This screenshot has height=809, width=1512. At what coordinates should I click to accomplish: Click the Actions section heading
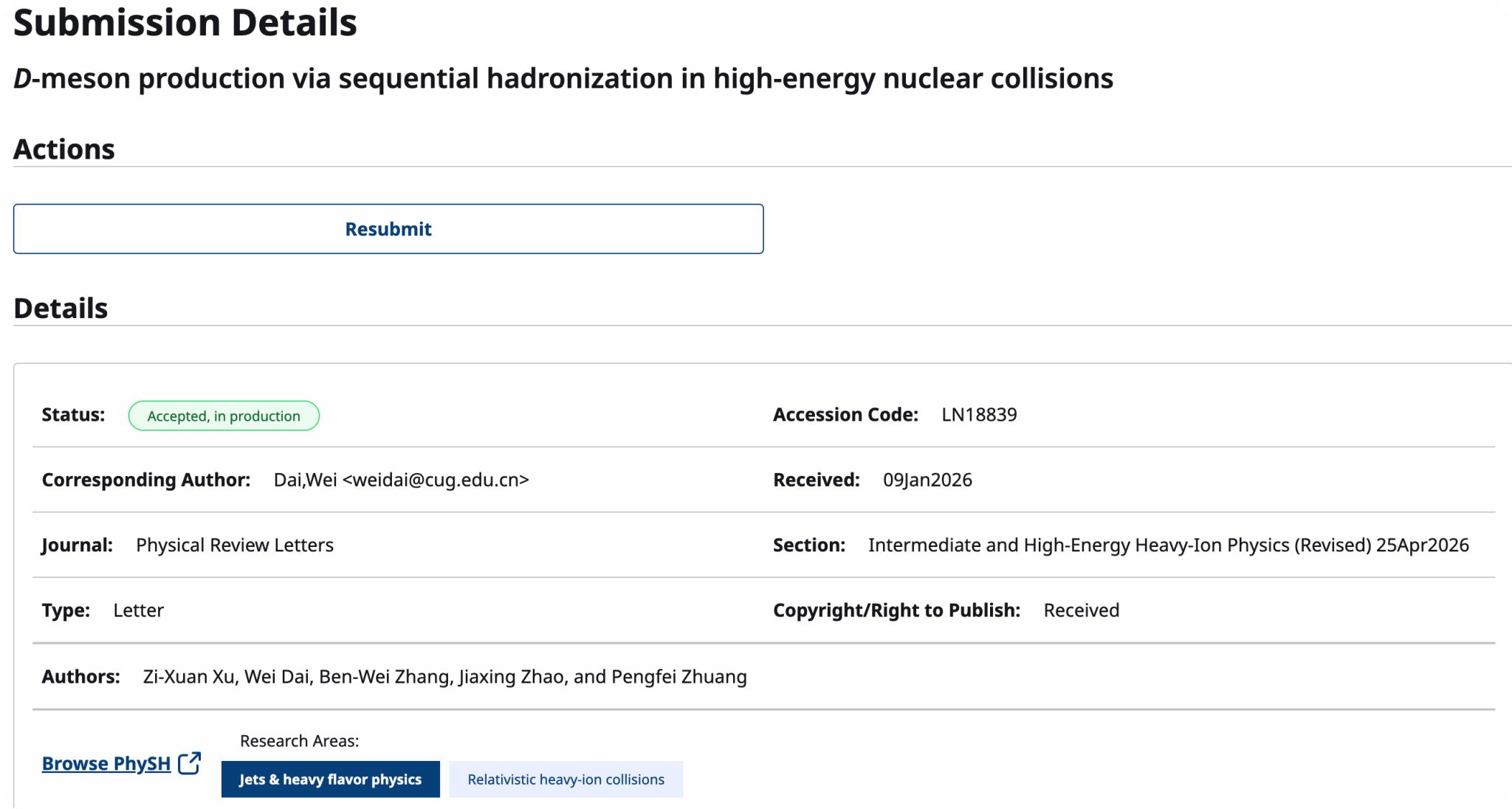[x=64, y=149]
